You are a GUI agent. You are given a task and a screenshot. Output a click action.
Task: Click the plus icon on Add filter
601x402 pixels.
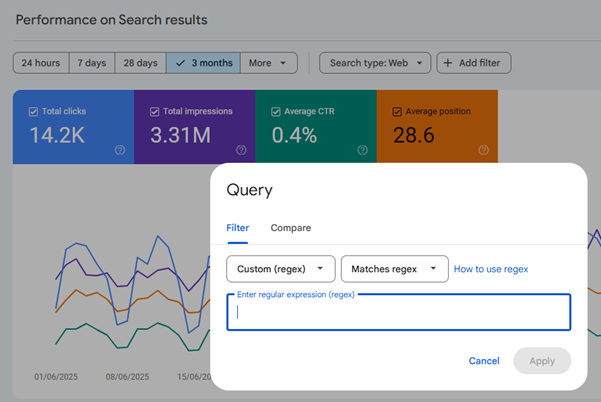tap(448, 63)
